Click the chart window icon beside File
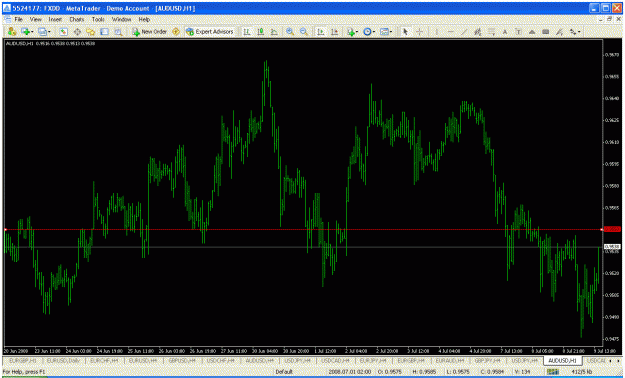Viewport: 625px width, 378px height. pyautogui.click(x=8, y=19)
